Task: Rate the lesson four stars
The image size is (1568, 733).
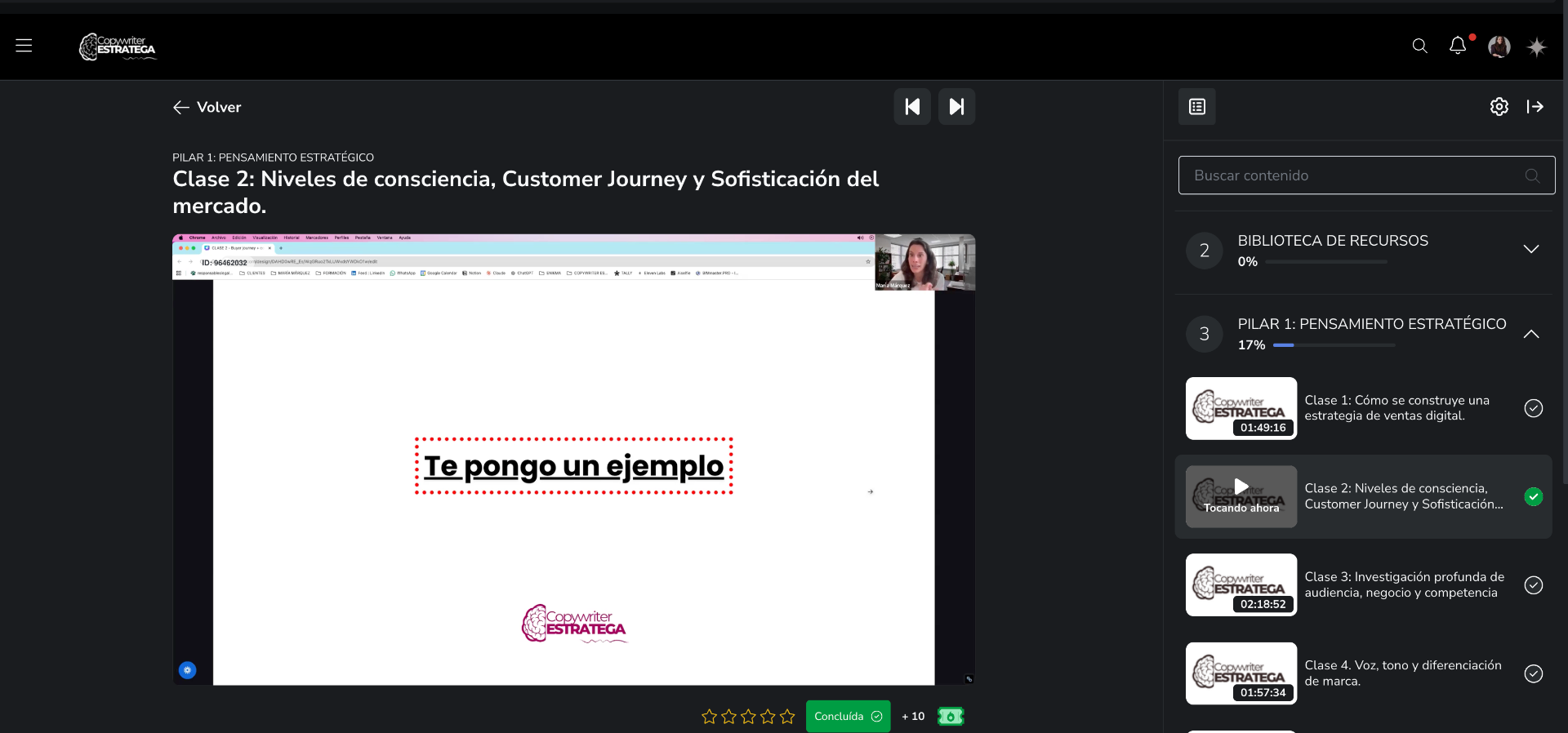Action: 768,716
